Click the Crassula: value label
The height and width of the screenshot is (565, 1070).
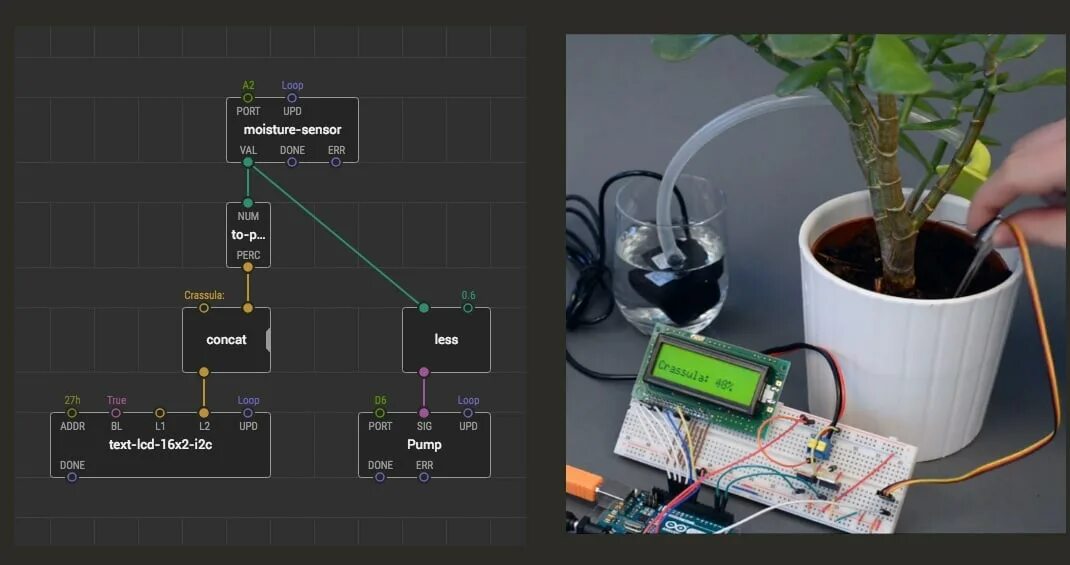pos(204,295)
